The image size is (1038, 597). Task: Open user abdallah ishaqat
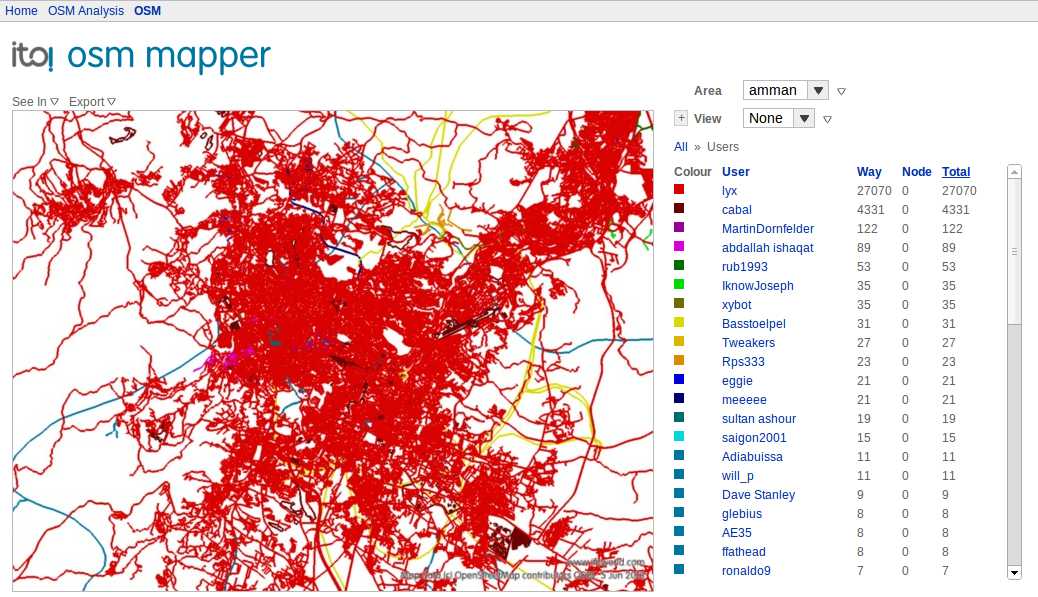(767, 248)
